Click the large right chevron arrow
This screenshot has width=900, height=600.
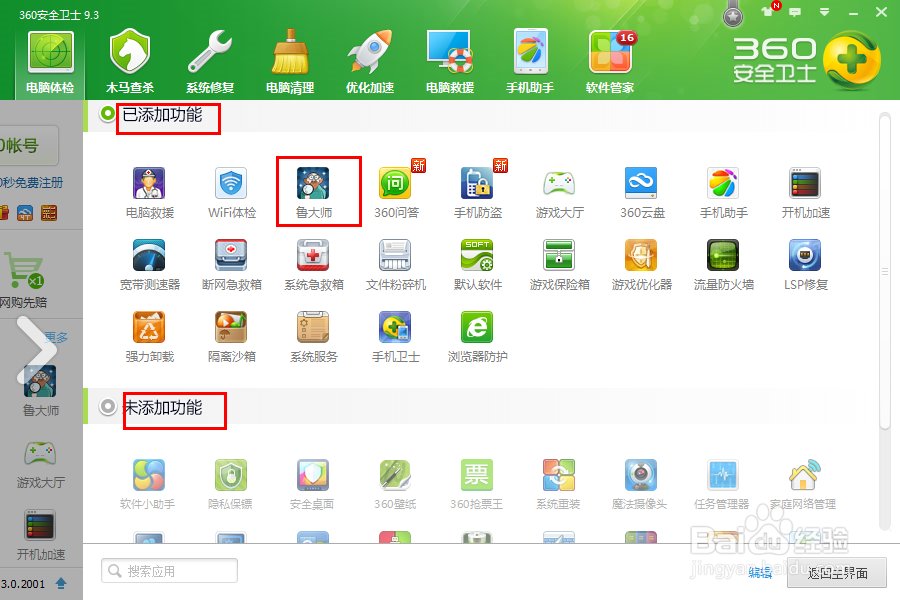(x=37, y=350)
